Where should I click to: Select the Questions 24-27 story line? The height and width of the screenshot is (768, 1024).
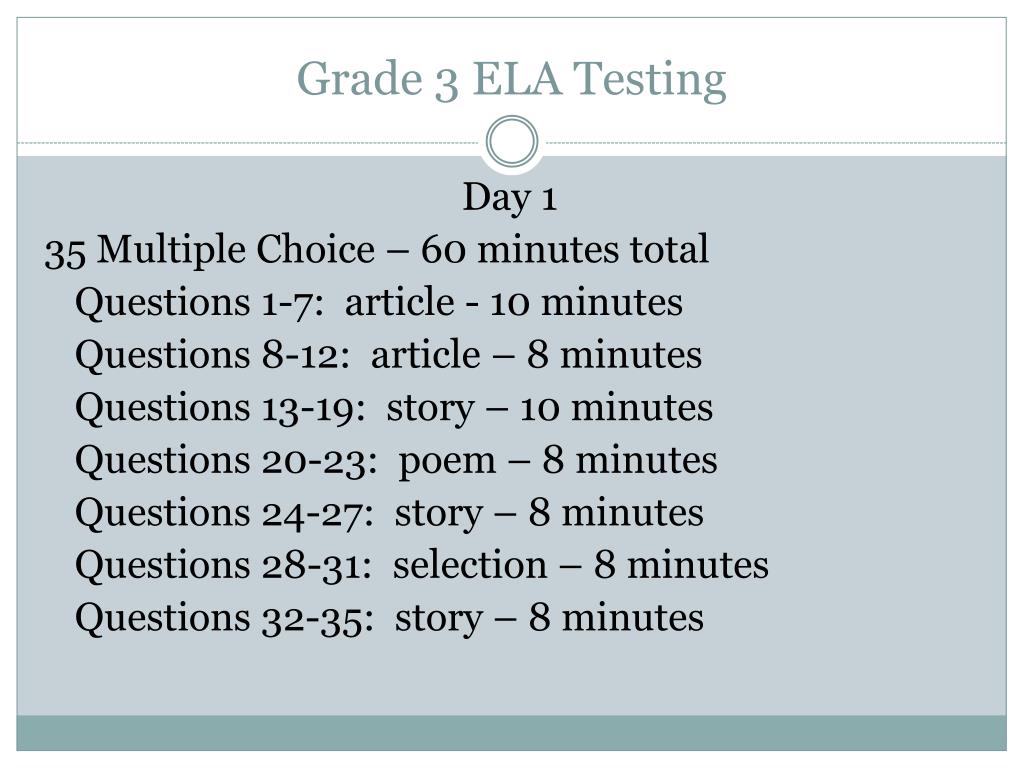[x=389, y=513]
